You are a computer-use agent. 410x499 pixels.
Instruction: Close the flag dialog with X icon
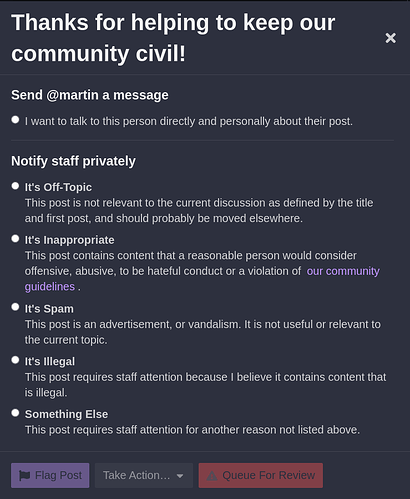(x=390, y=38)
